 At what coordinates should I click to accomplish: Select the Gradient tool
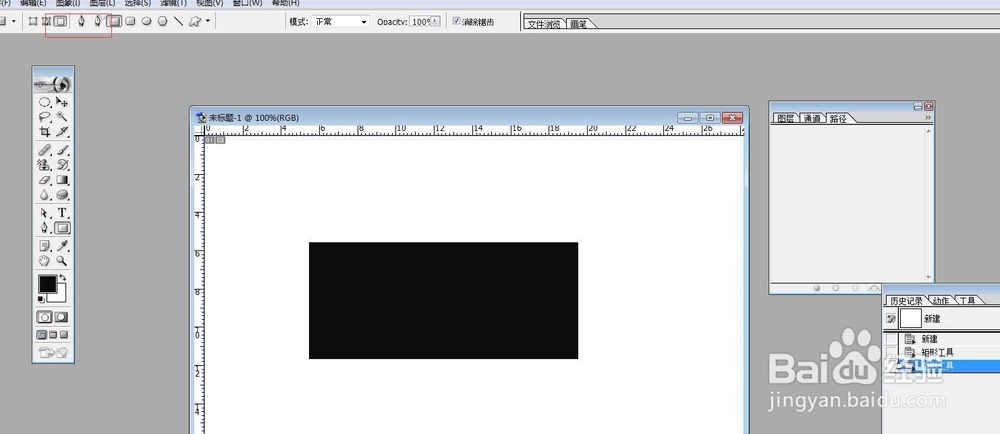[62, 180]
